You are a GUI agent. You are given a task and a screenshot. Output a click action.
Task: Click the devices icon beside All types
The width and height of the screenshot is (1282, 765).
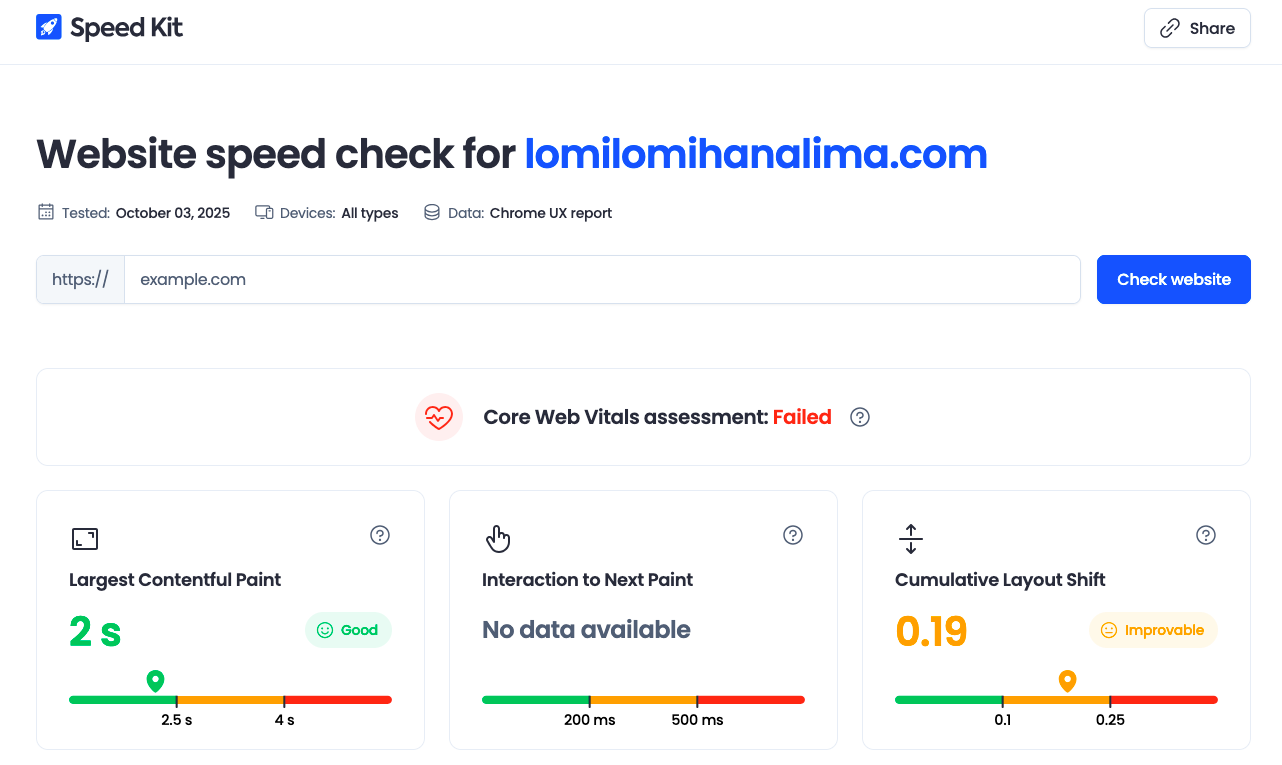pyautogui.click(x=264, y=212)
